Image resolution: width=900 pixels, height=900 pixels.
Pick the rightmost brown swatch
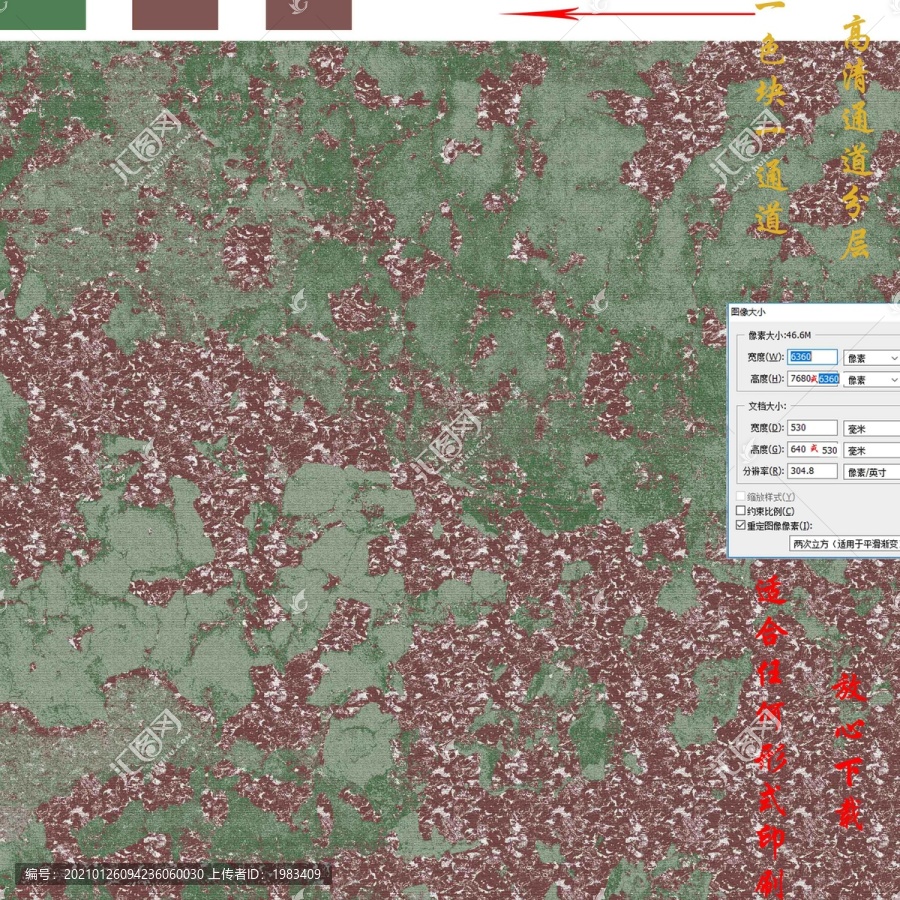coord(309,14)
